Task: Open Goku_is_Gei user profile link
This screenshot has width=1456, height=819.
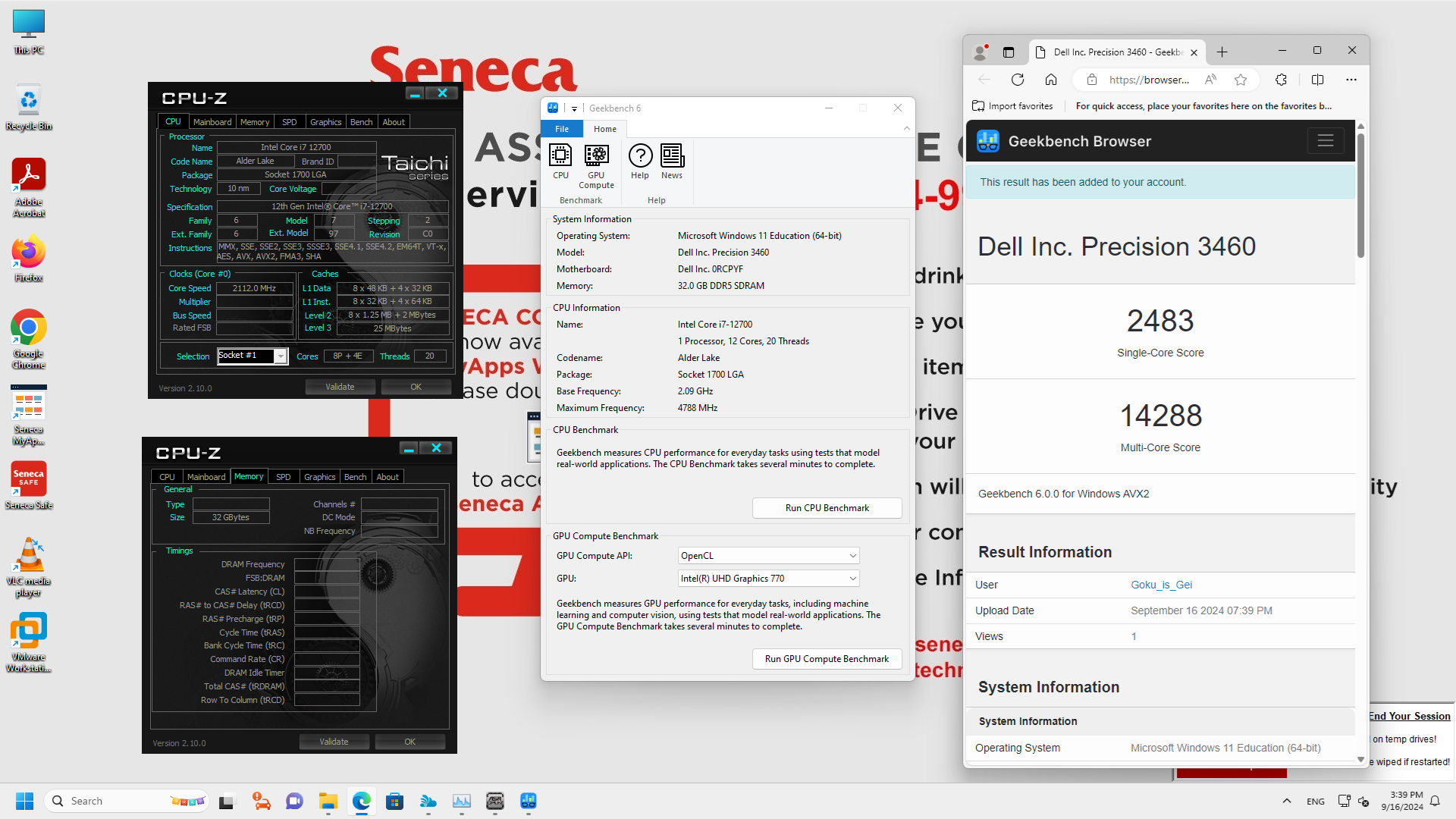Action: coord(1161,585)
